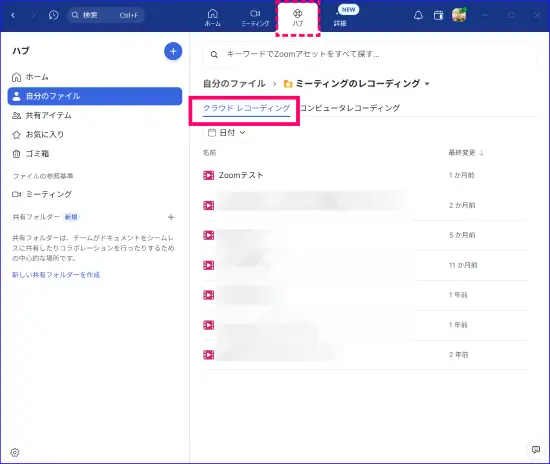Open feedback chat icon at bottom right
550x464 pixels.
536,450
